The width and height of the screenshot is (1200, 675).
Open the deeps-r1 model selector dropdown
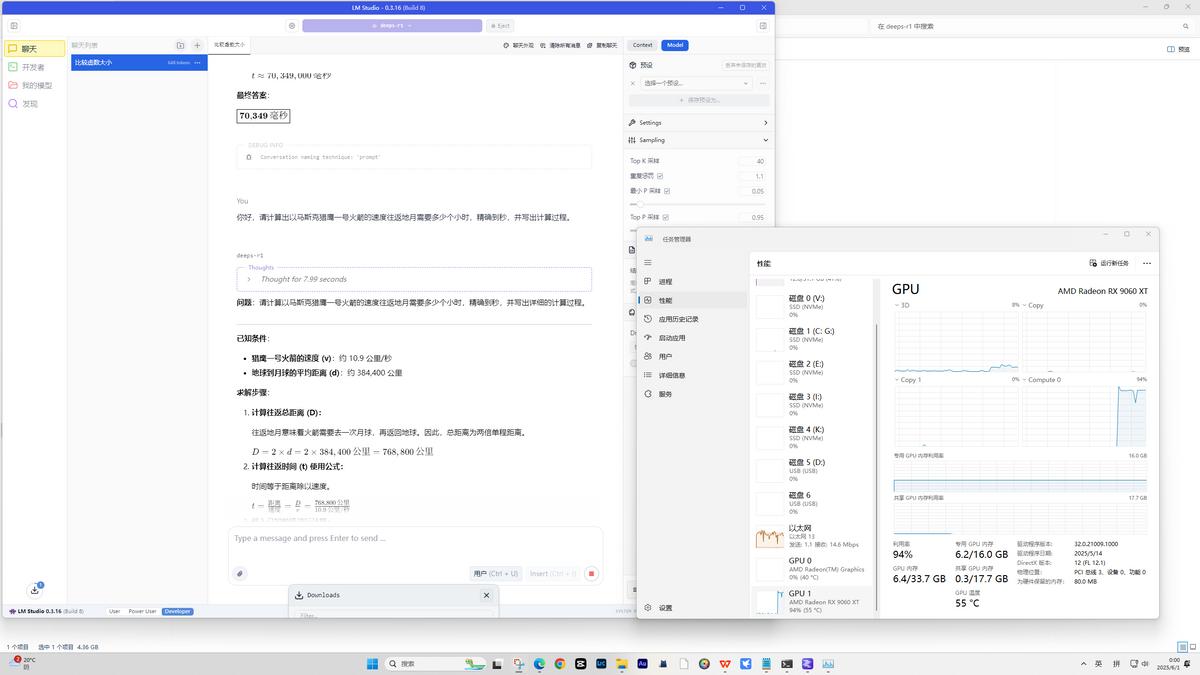click(x=392, y=26)
